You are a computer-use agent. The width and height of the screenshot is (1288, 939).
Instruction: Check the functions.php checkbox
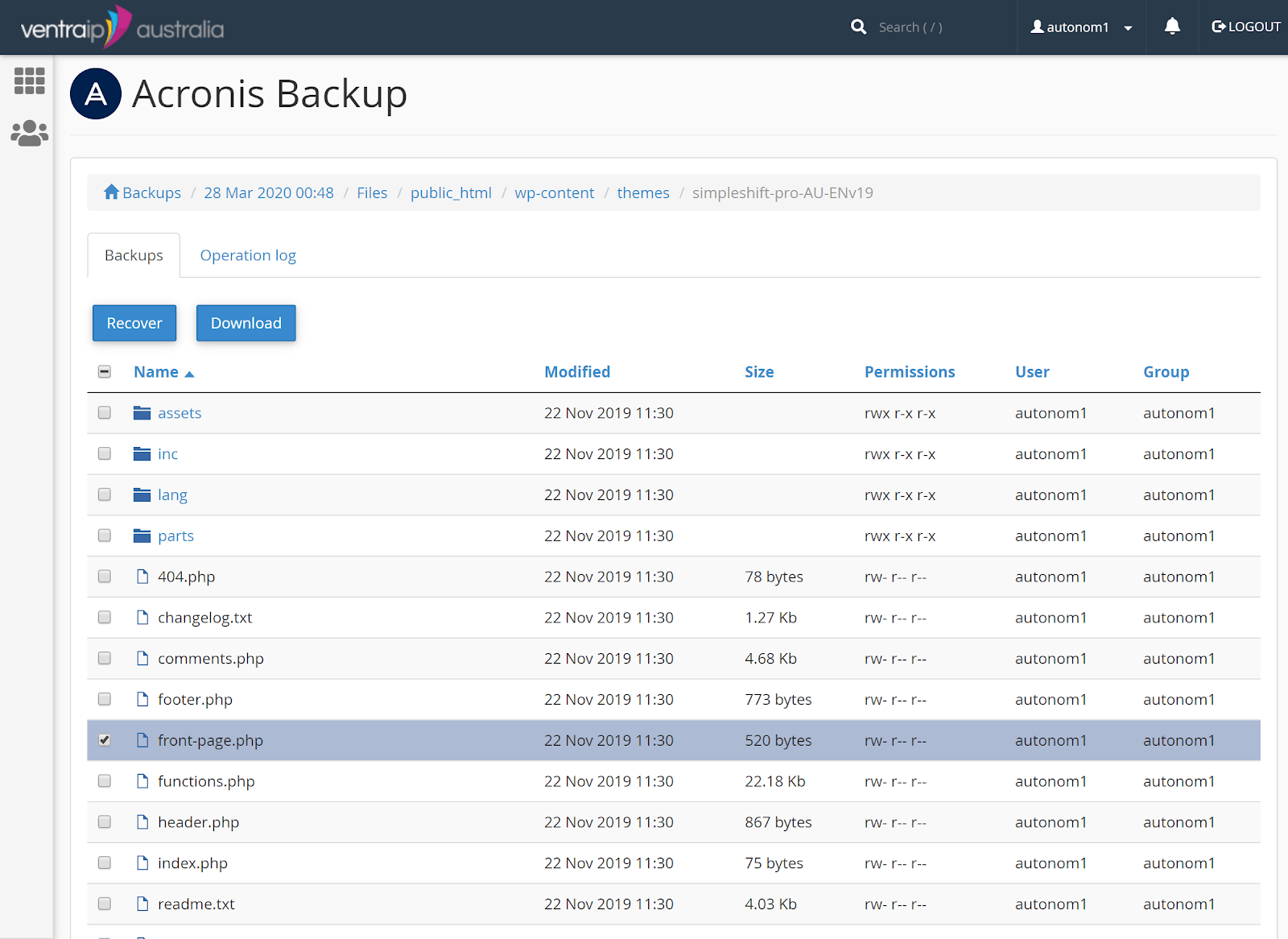pyautogui.click(x=105, y=781)
